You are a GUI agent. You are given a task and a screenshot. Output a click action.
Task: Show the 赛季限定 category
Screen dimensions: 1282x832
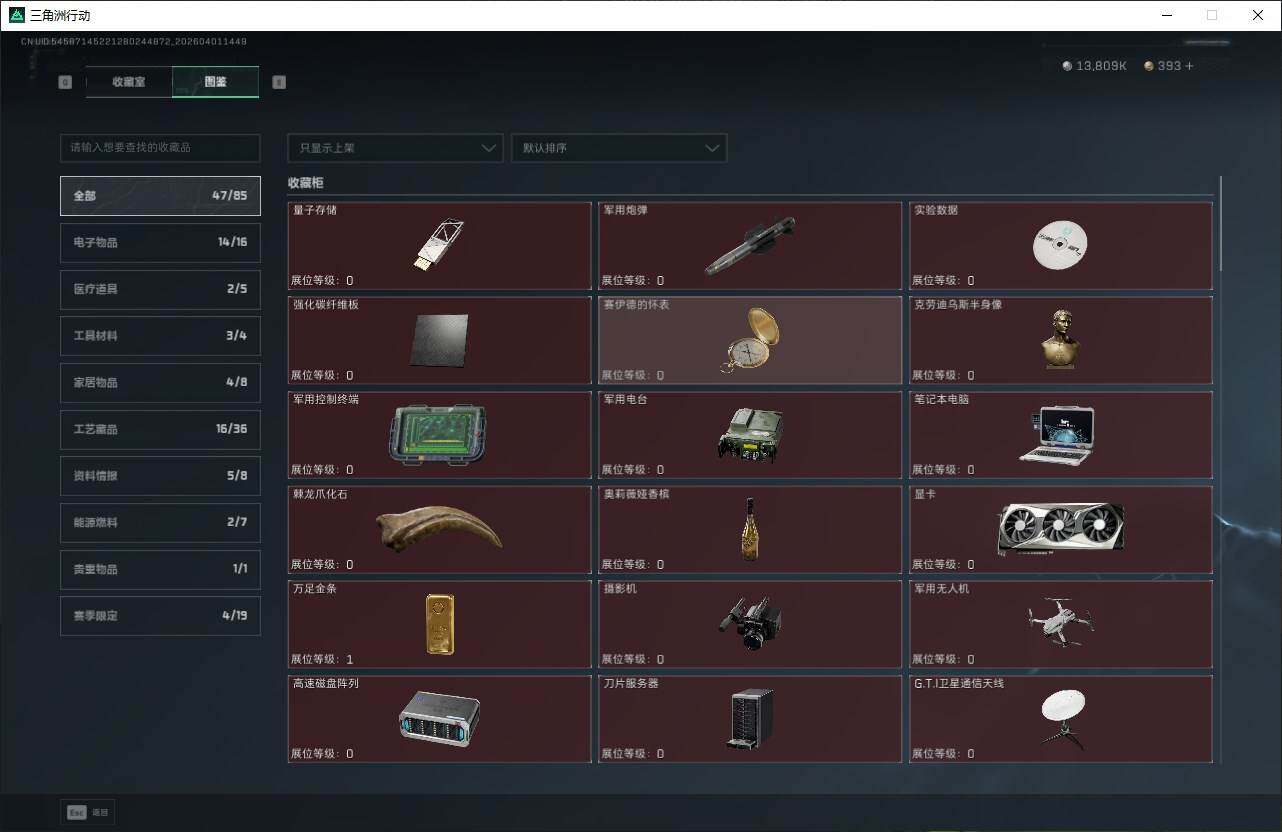point(160,616)
